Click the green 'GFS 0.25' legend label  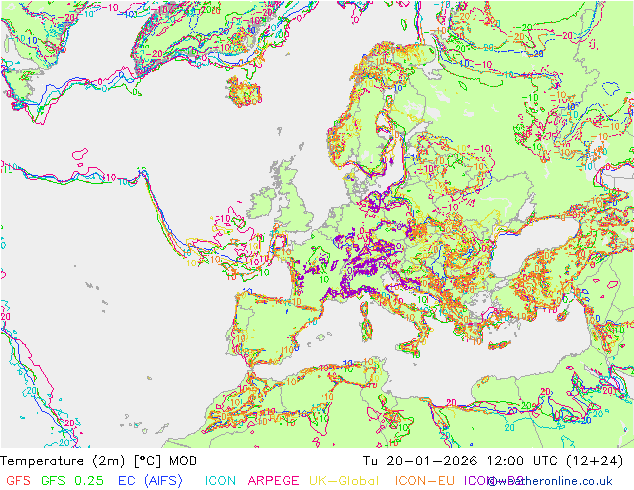[x=72, y=481]
